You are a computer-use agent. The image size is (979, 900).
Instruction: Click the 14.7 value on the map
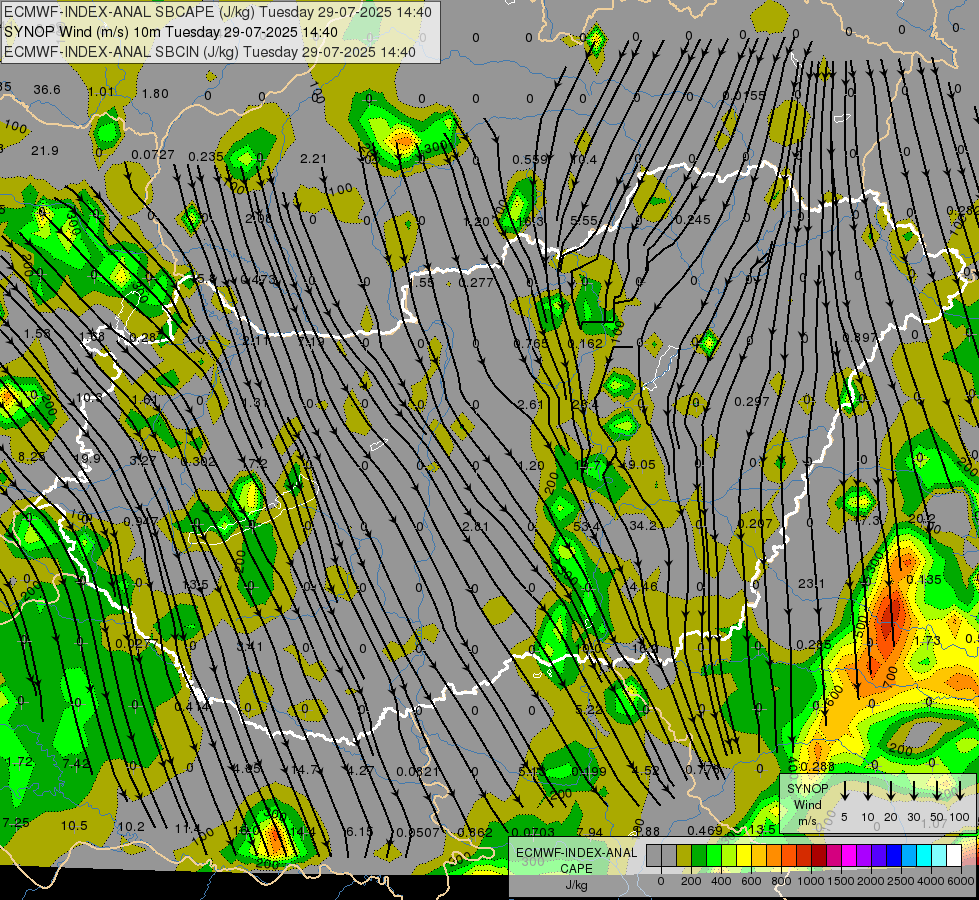[305, 769]
